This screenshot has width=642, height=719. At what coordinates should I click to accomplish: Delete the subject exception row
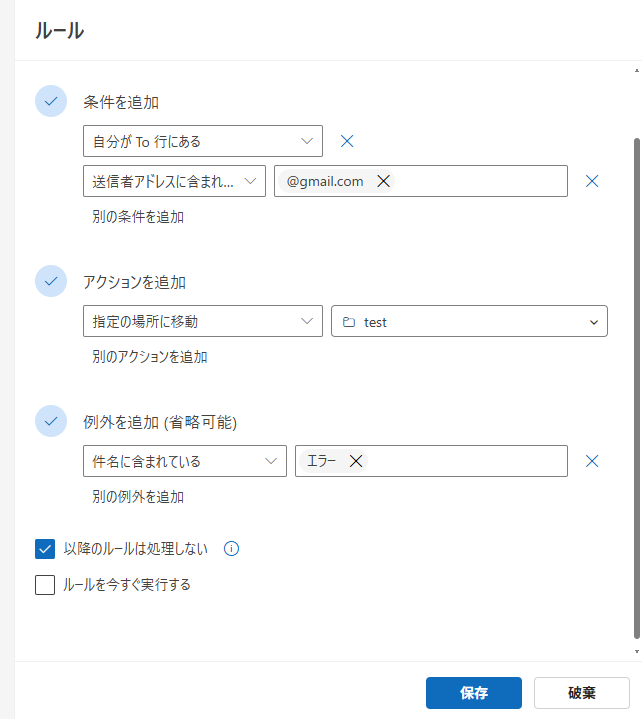point(591,461)
